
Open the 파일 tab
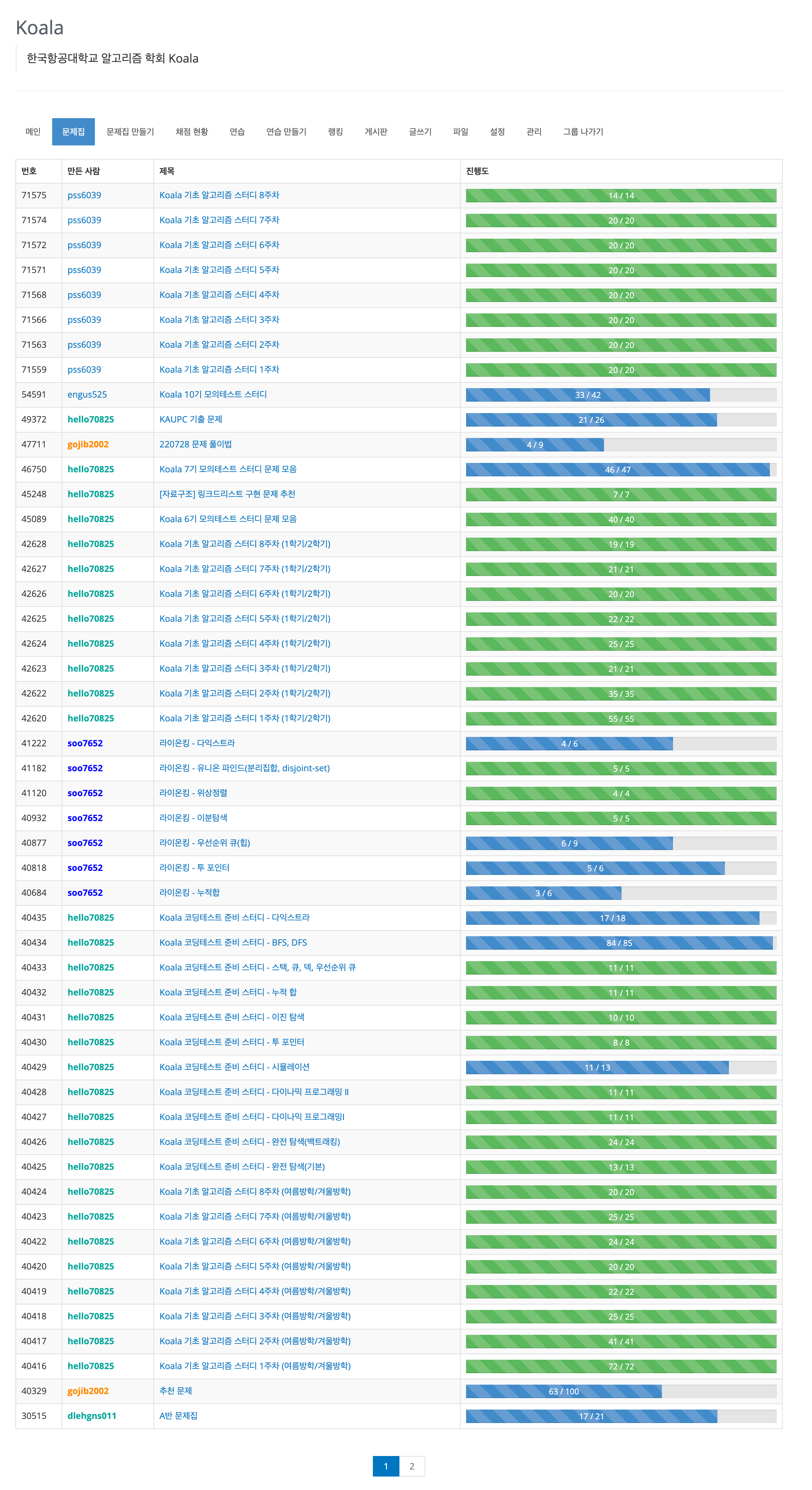(461, 132)
